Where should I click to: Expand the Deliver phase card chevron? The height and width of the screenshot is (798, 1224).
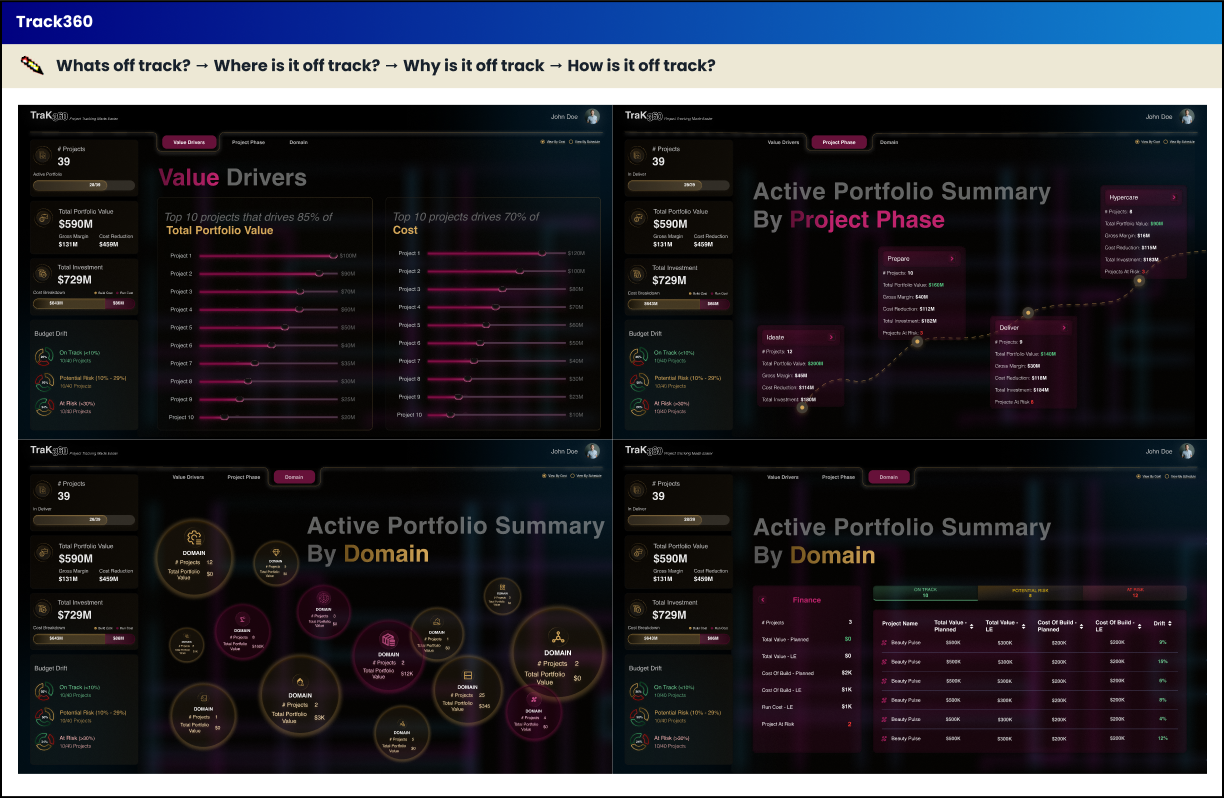tap(1064, 327)
